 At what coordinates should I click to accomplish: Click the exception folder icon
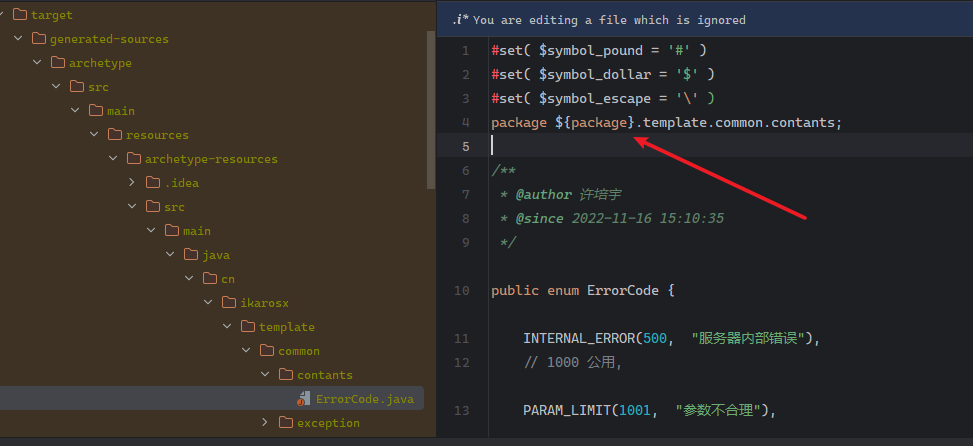click(x=285, y=423)
